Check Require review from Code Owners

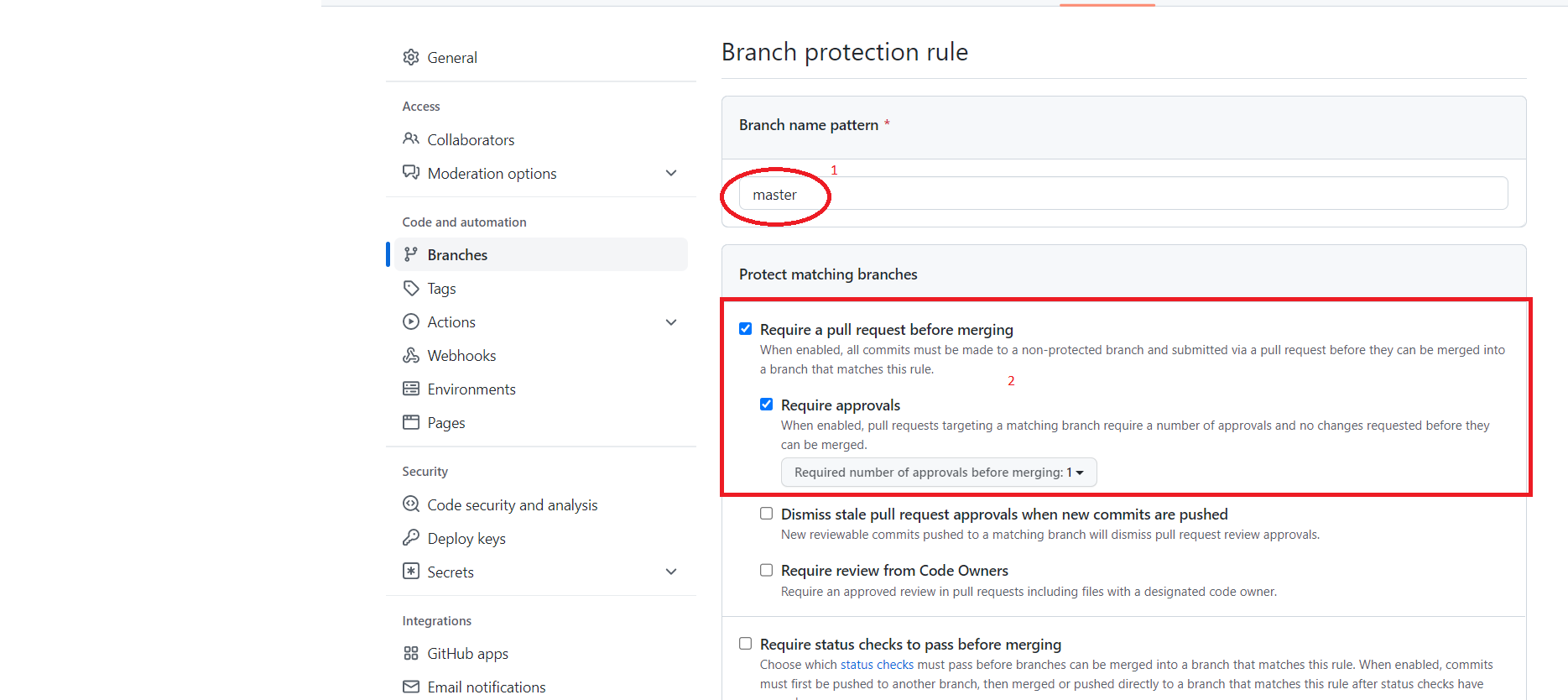[766, 570]
